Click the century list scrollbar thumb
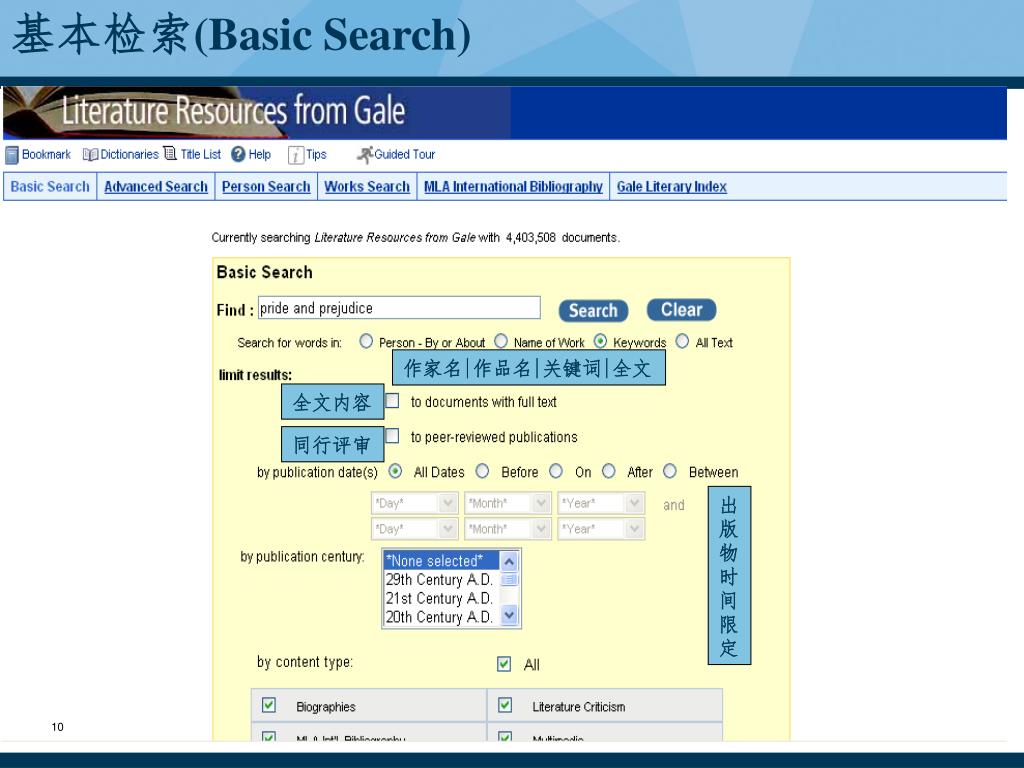Viewport: 1024px width, 768px height. 509,579
